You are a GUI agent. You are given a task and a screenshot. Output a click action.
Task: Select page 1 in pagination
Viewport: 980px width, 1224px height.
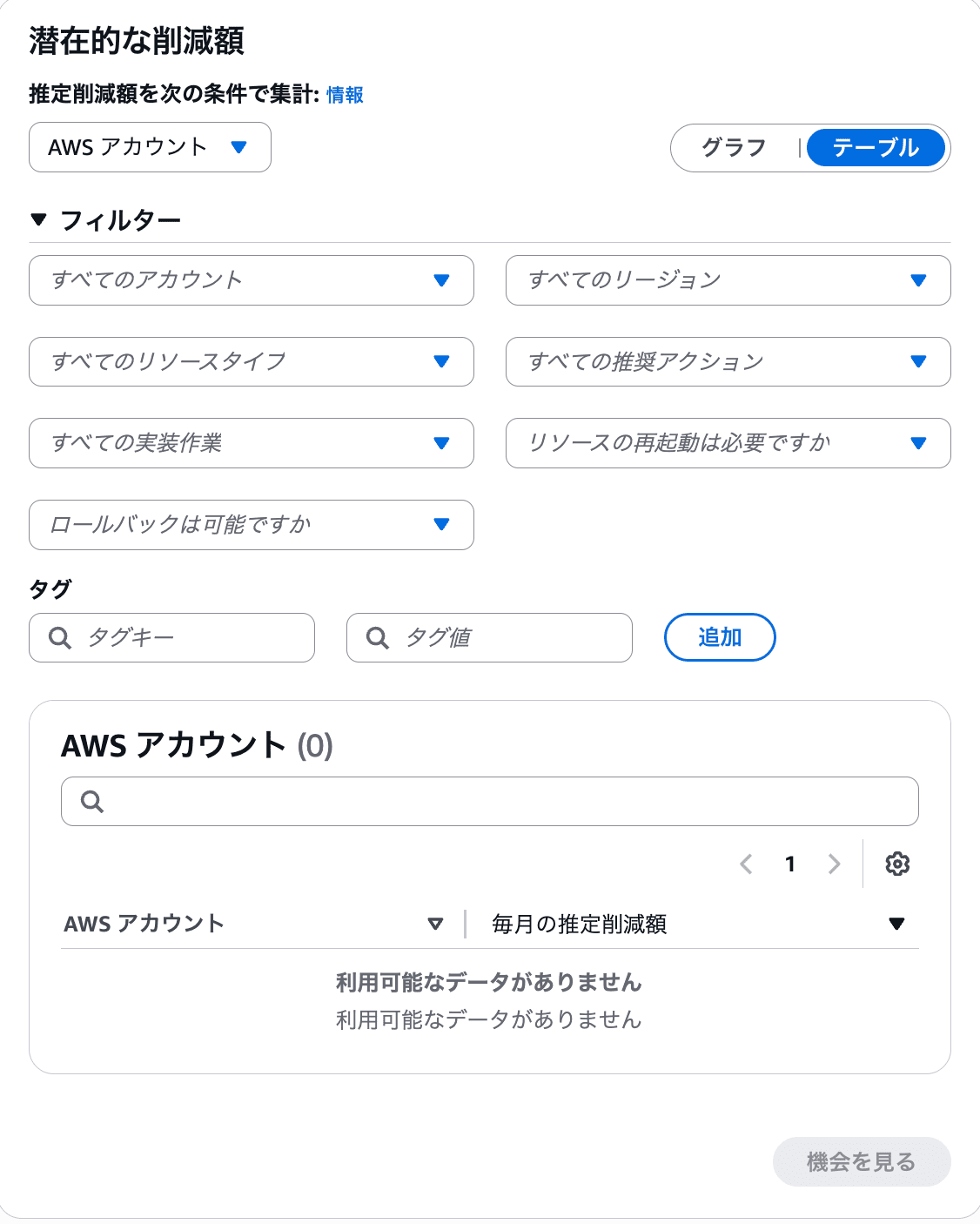click(x=790, y=864)
